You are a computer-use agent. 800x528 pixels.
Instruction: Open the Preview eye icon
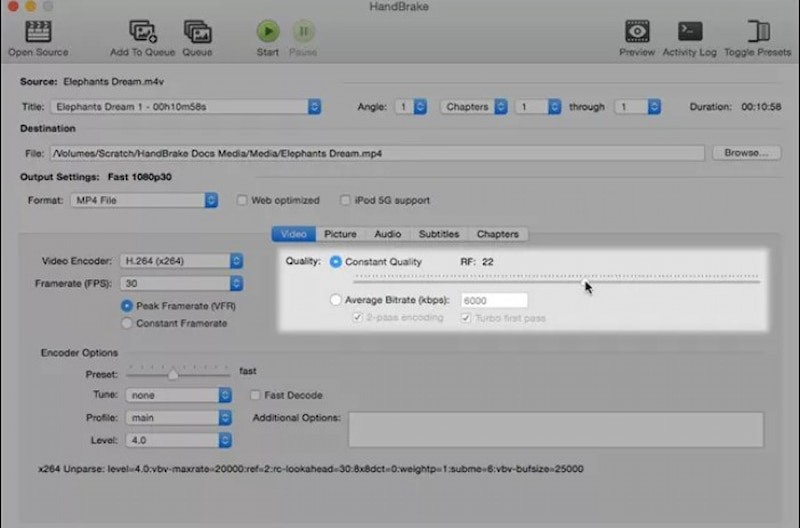(637, 32)
